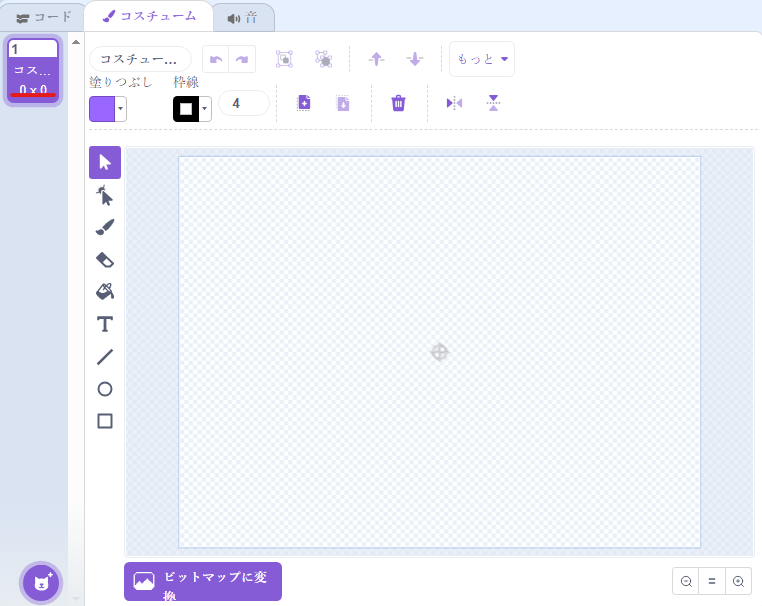Flip the costume vertically
This screenshot has height=606, width=762.
pos(493,103)
